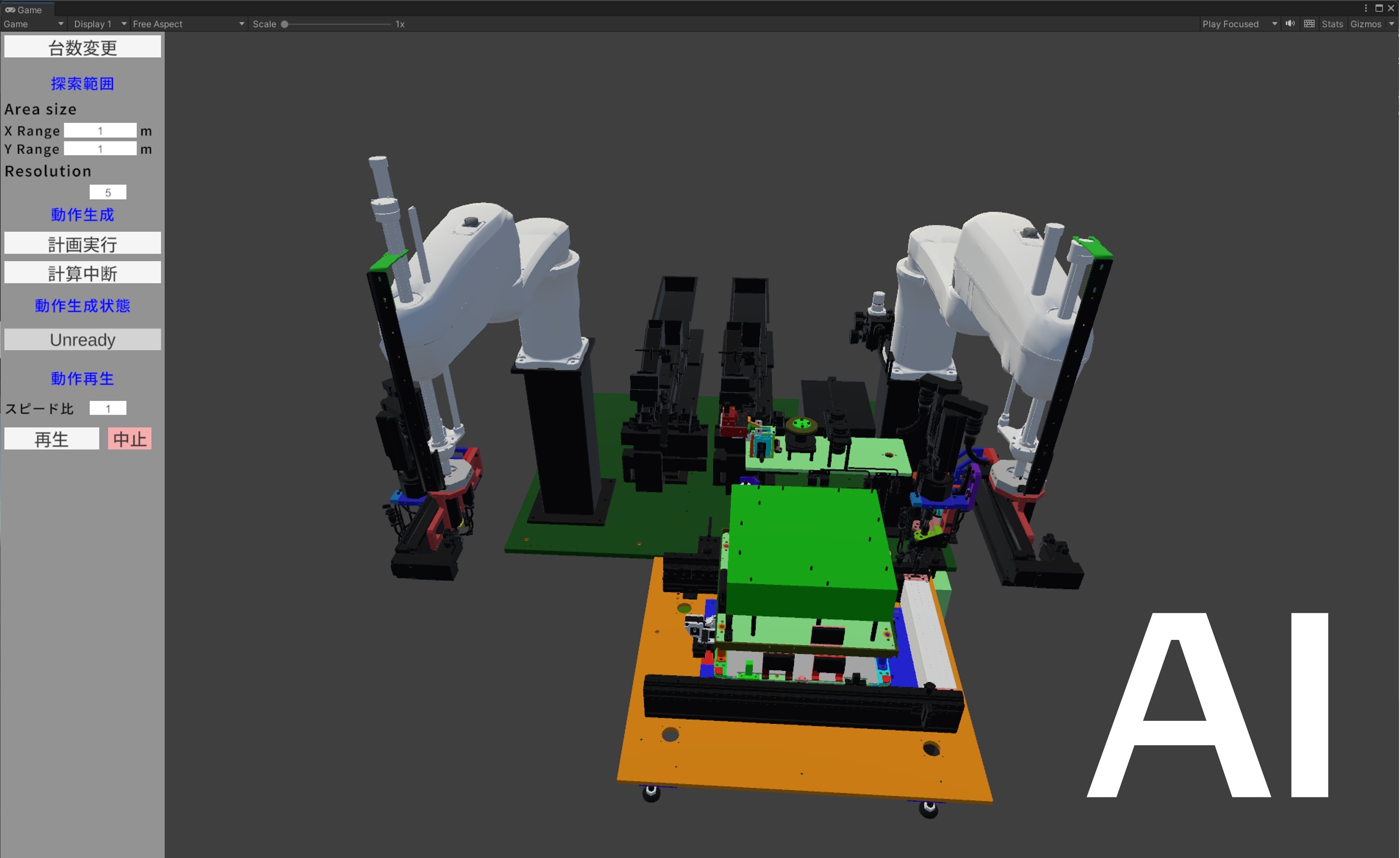Click the Resolution value field
The image size is (1400, 858).
[108, 193]
